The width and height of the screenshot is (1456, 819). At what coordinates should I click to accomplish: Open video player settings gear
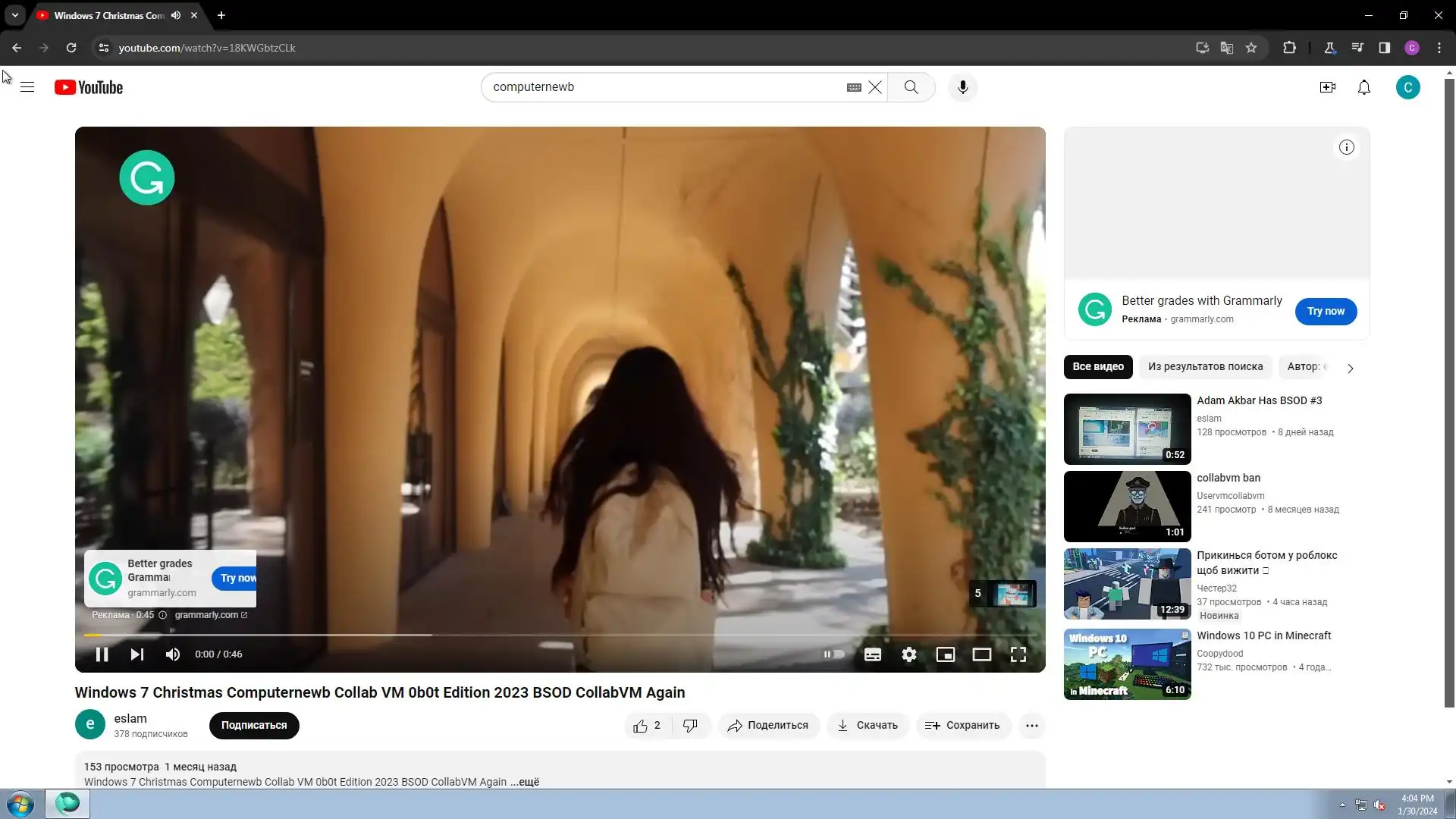[x=908, y=654]
